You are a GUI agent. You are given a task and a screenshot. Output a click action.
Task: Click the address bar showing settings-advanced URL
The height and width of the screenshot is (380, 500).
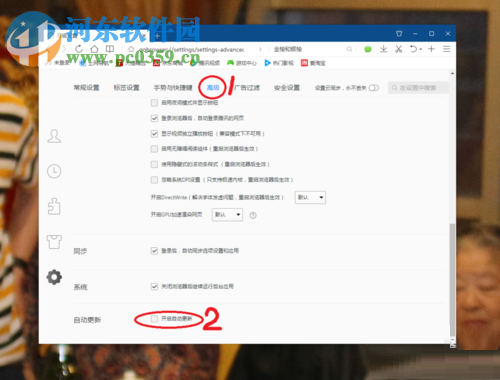point(192,49)
